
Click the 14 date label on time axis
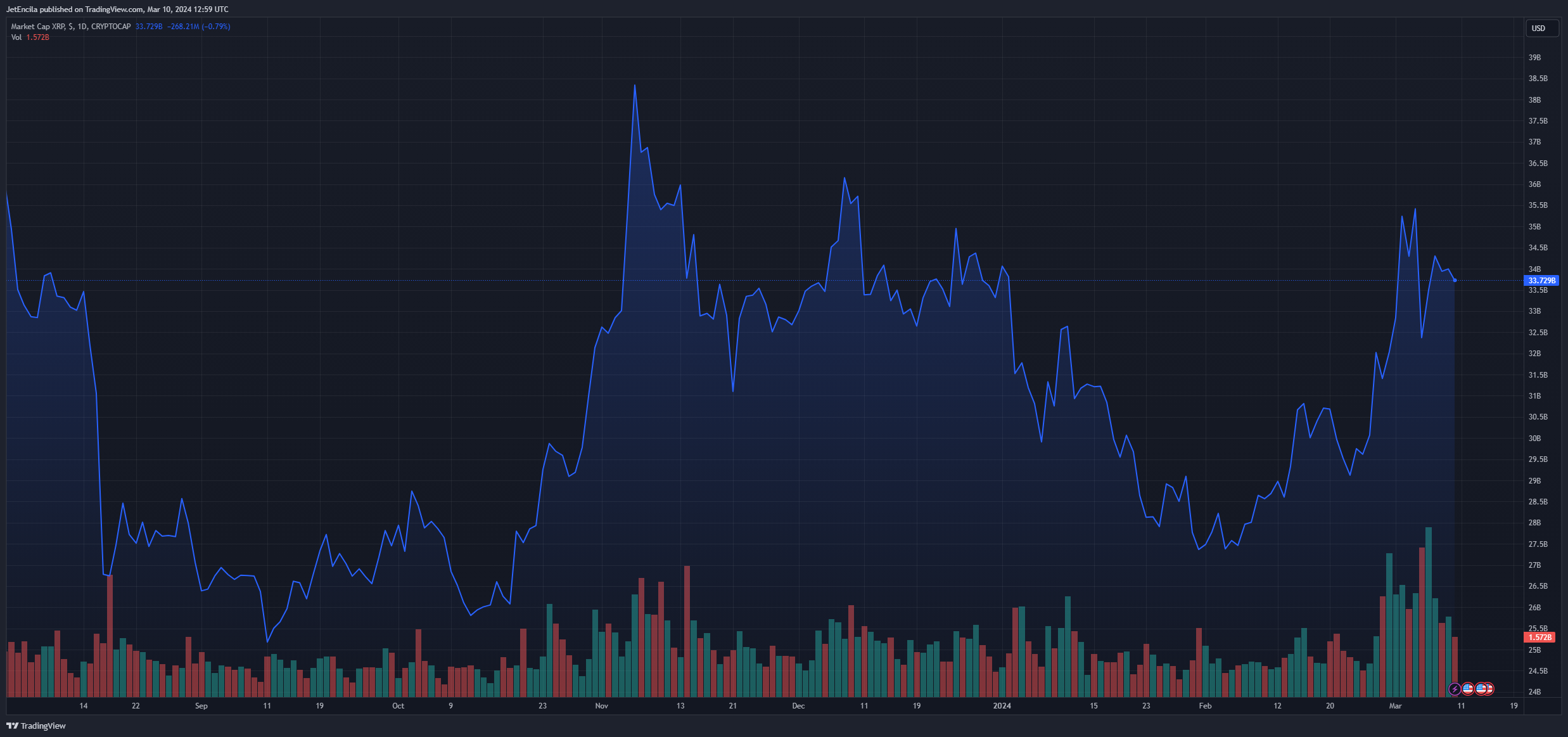[x=84, y=706]
